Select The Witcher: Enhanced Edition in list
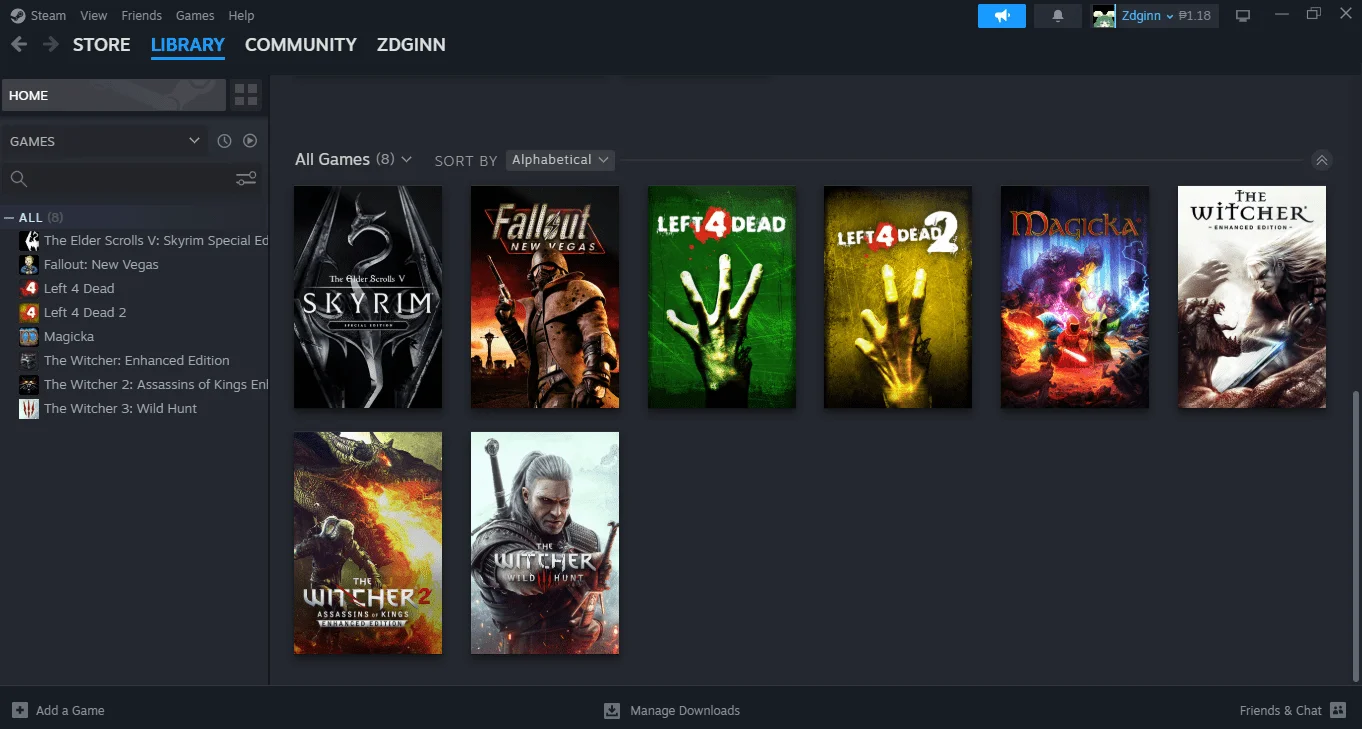The height and width of the screenshot is (729, 1362). pyautogui.click(x=137, y=361)
